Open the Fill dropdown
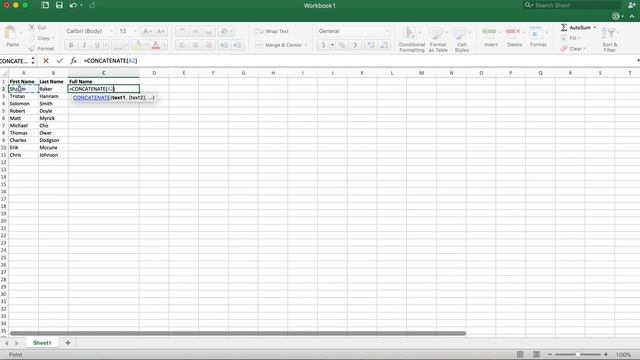Screen dimensions: 640x360 571,38
